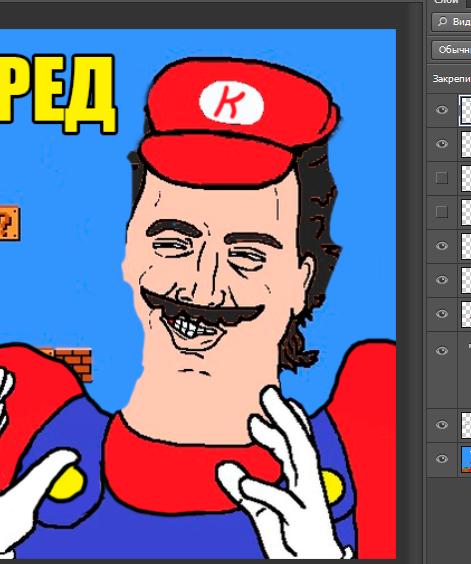Hide the seventh layer with its eye icon
471x564 pixels.
442,314
